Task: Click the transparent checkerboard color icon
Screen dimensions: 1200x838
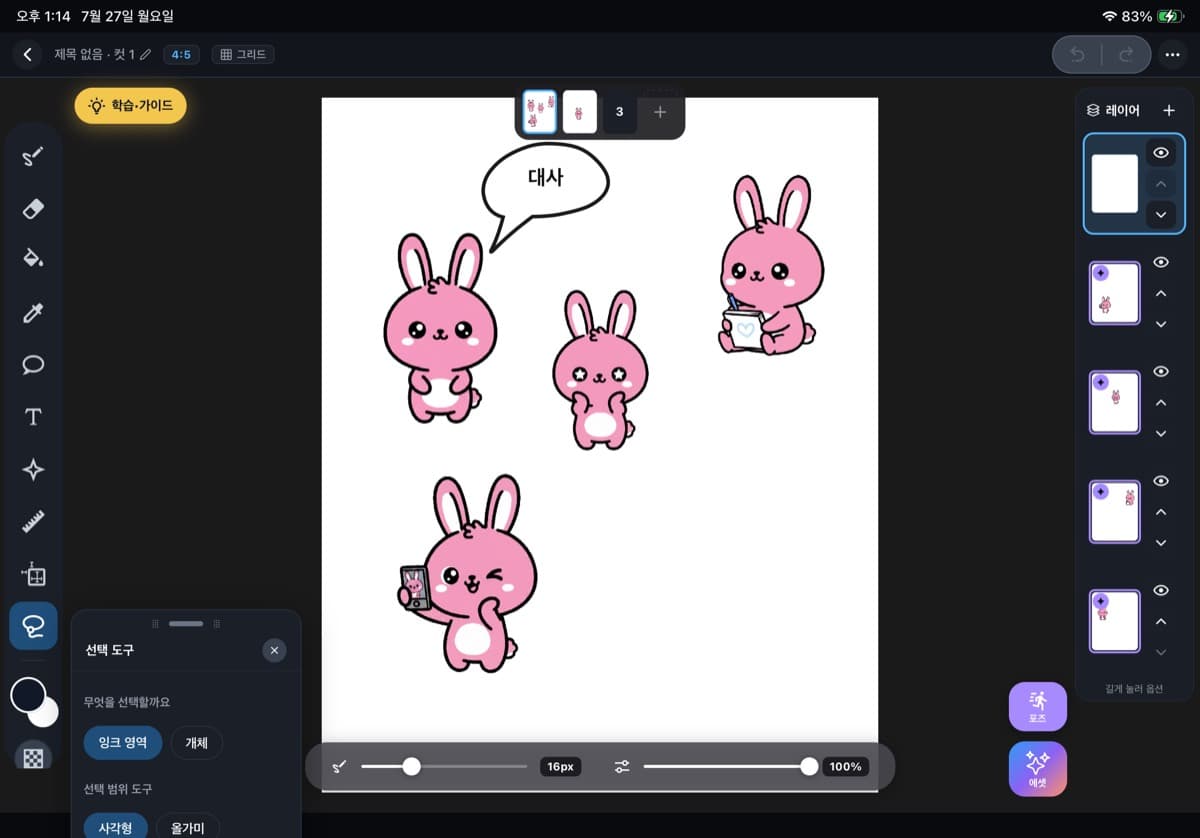Action: click(x=33, y=757)
